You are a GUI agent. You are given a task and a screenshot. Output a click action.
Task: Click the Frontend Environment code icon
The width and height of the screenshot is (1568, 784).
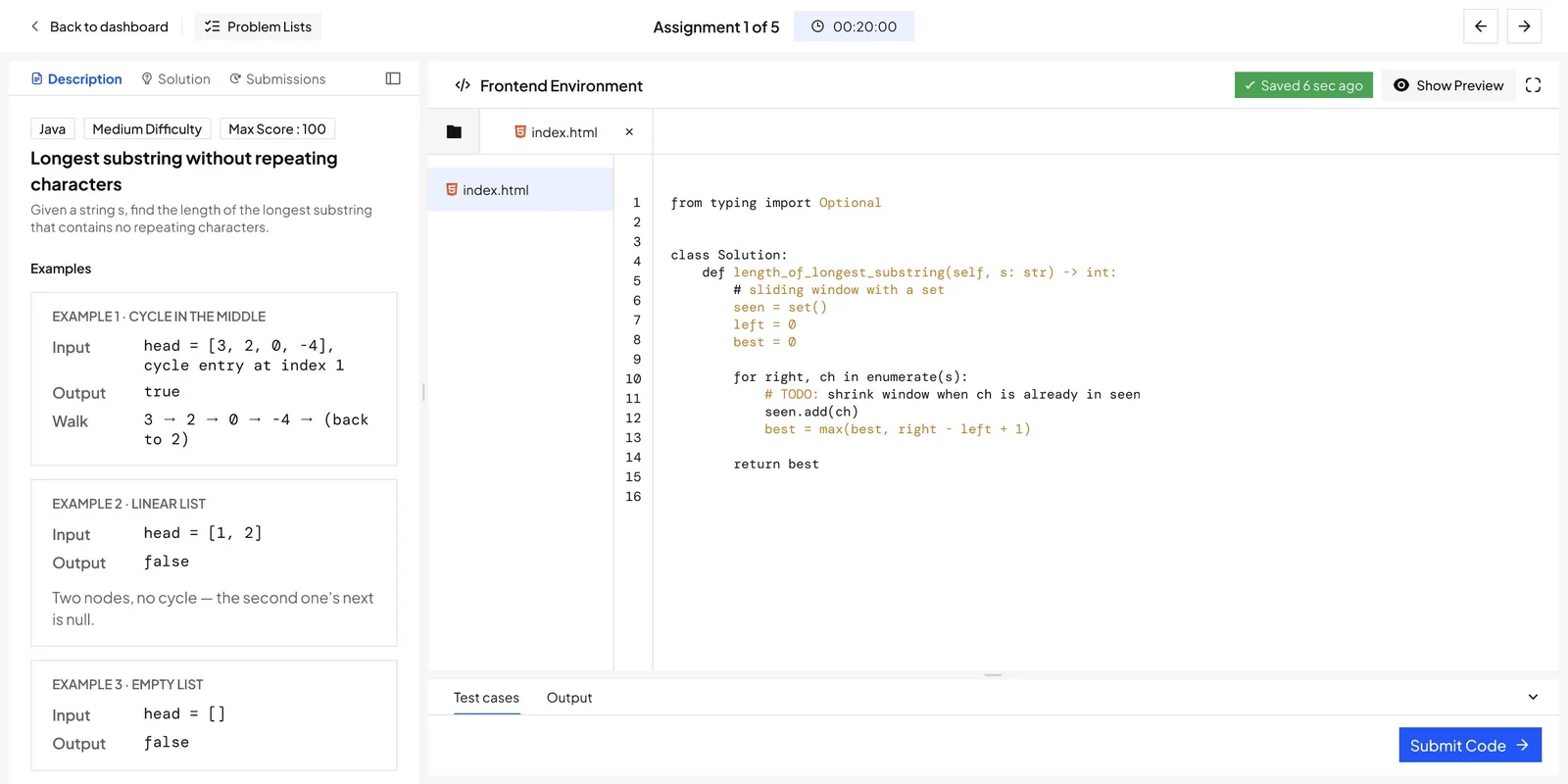[463, 85]
